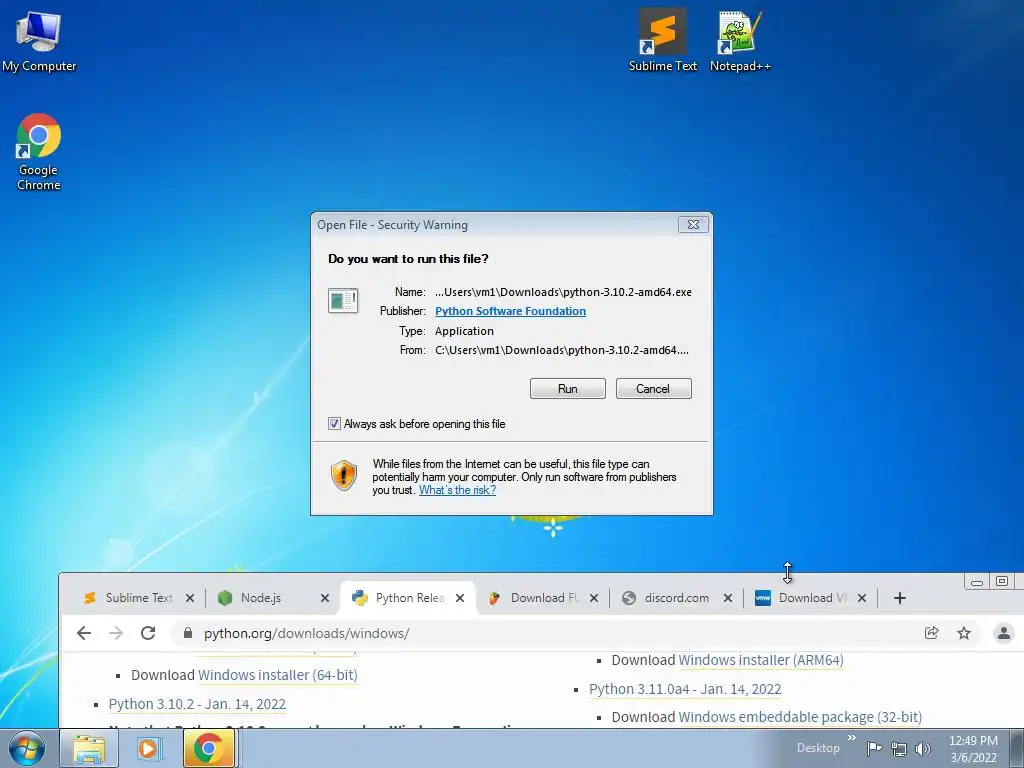Expand the Desktop toolbar chevron
1024x768 pixels.
[x=852, y=739]
